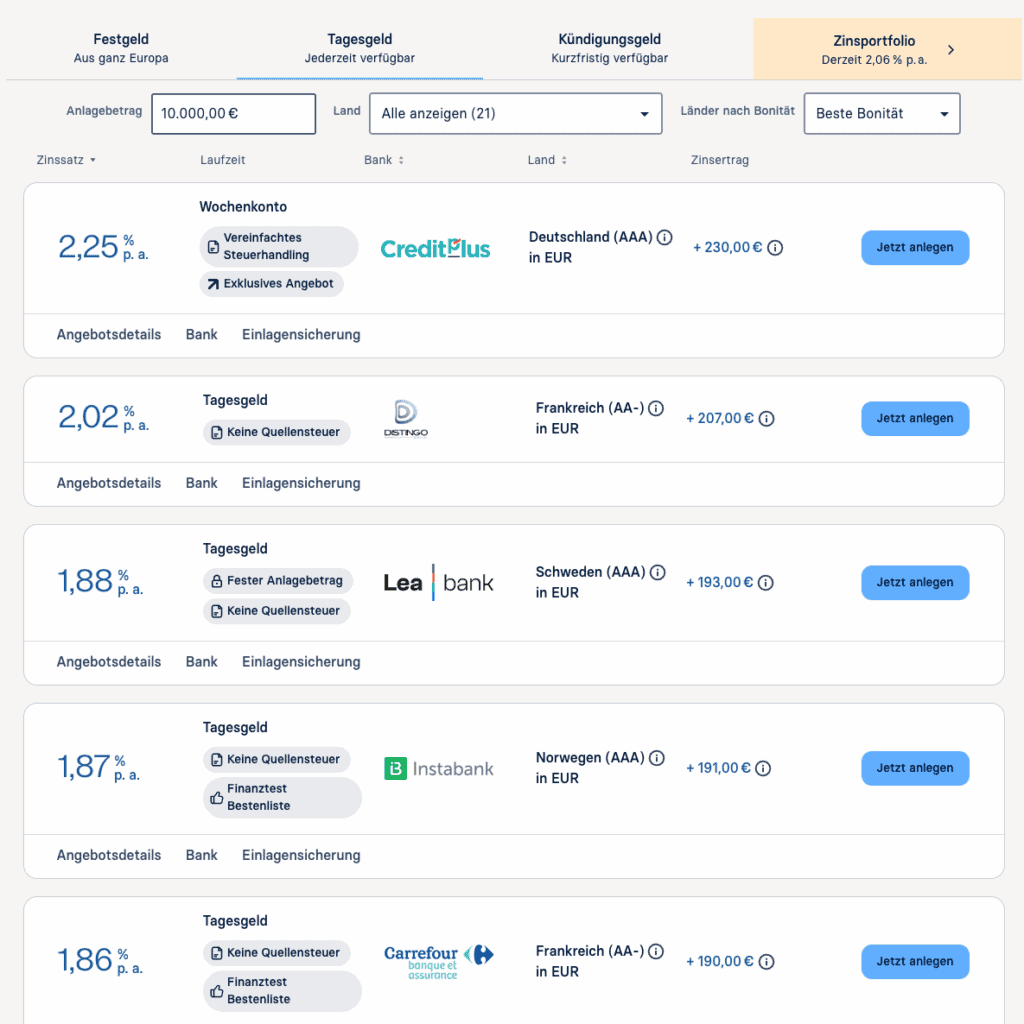
Task: Open Einlagensicherung link for Distingo offer
Action: (301, 483)
